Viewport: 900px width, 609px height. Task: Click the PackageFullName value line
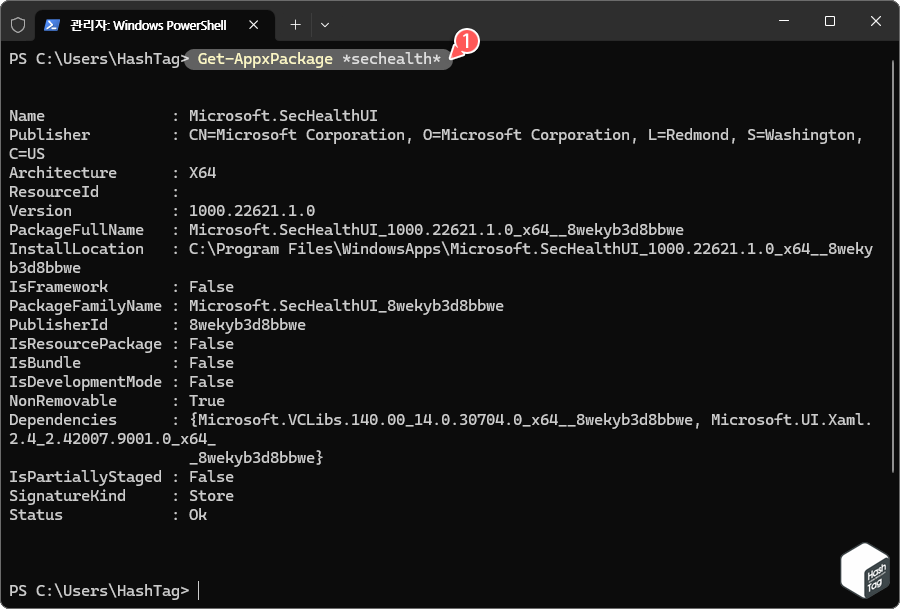(436, 230)
